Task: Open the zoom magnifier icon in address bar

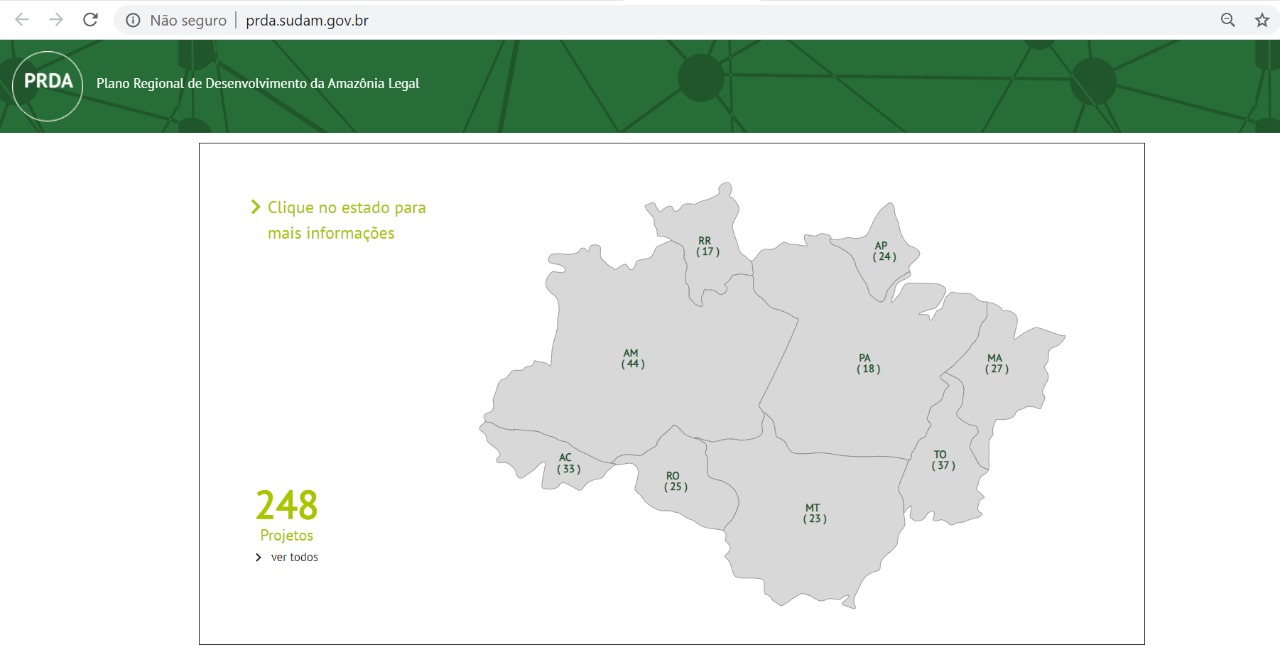Action: click(x=1228, y=20)
